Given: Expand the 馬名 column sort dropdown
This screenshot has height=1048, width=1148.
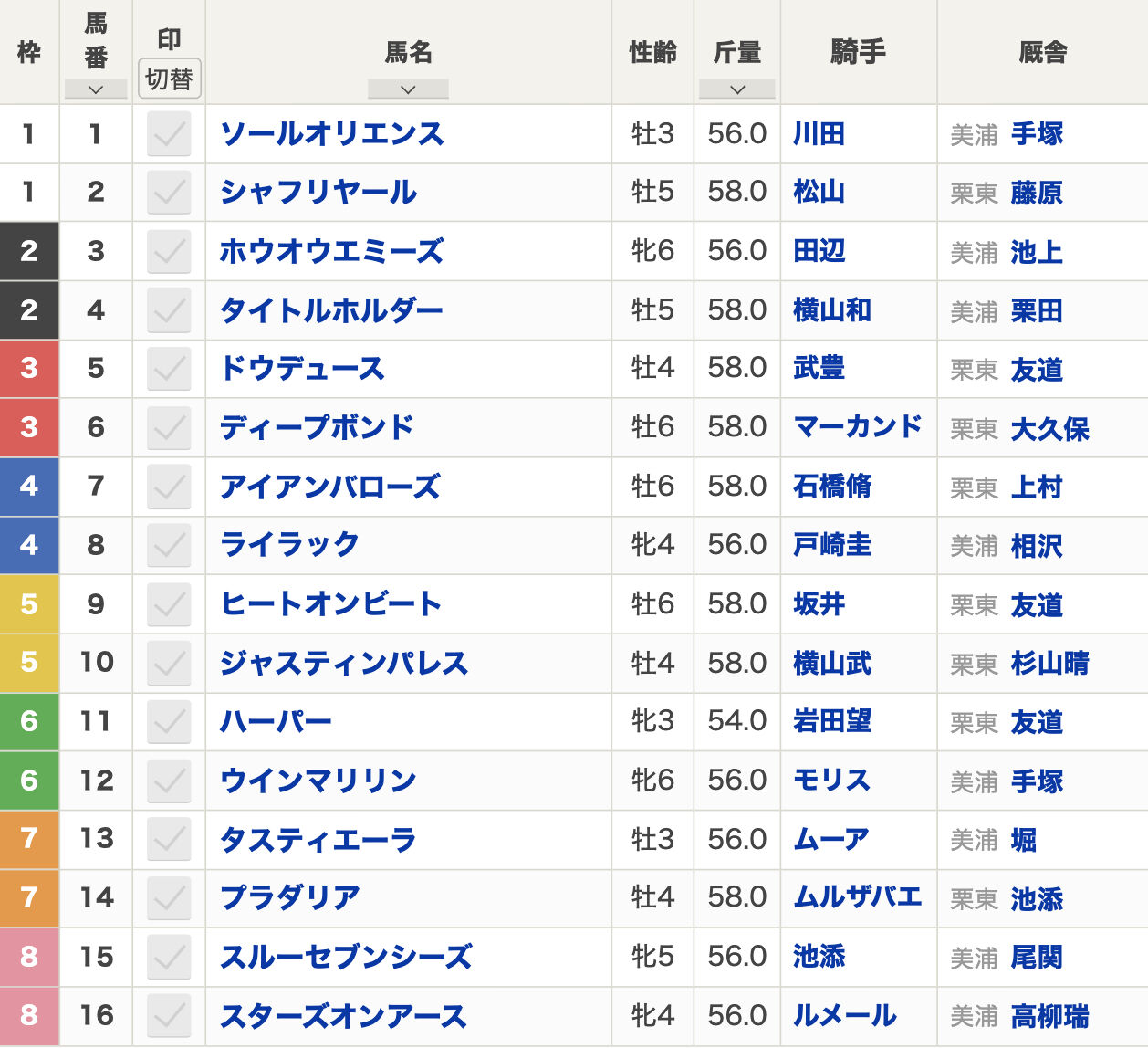Looking at the screenshot, I should click(408, 89).
